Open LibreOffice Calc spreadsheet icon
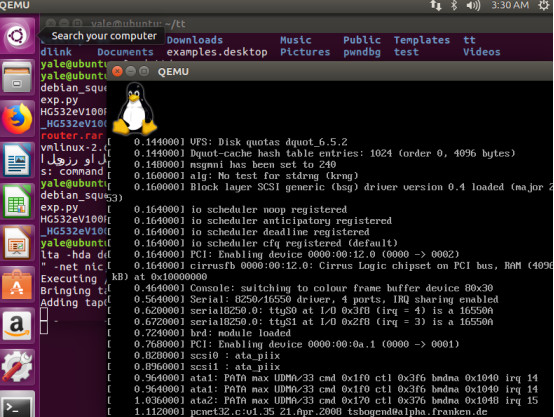Image resolution: width=554 pixels, height=417 pixels. [17, 202]
